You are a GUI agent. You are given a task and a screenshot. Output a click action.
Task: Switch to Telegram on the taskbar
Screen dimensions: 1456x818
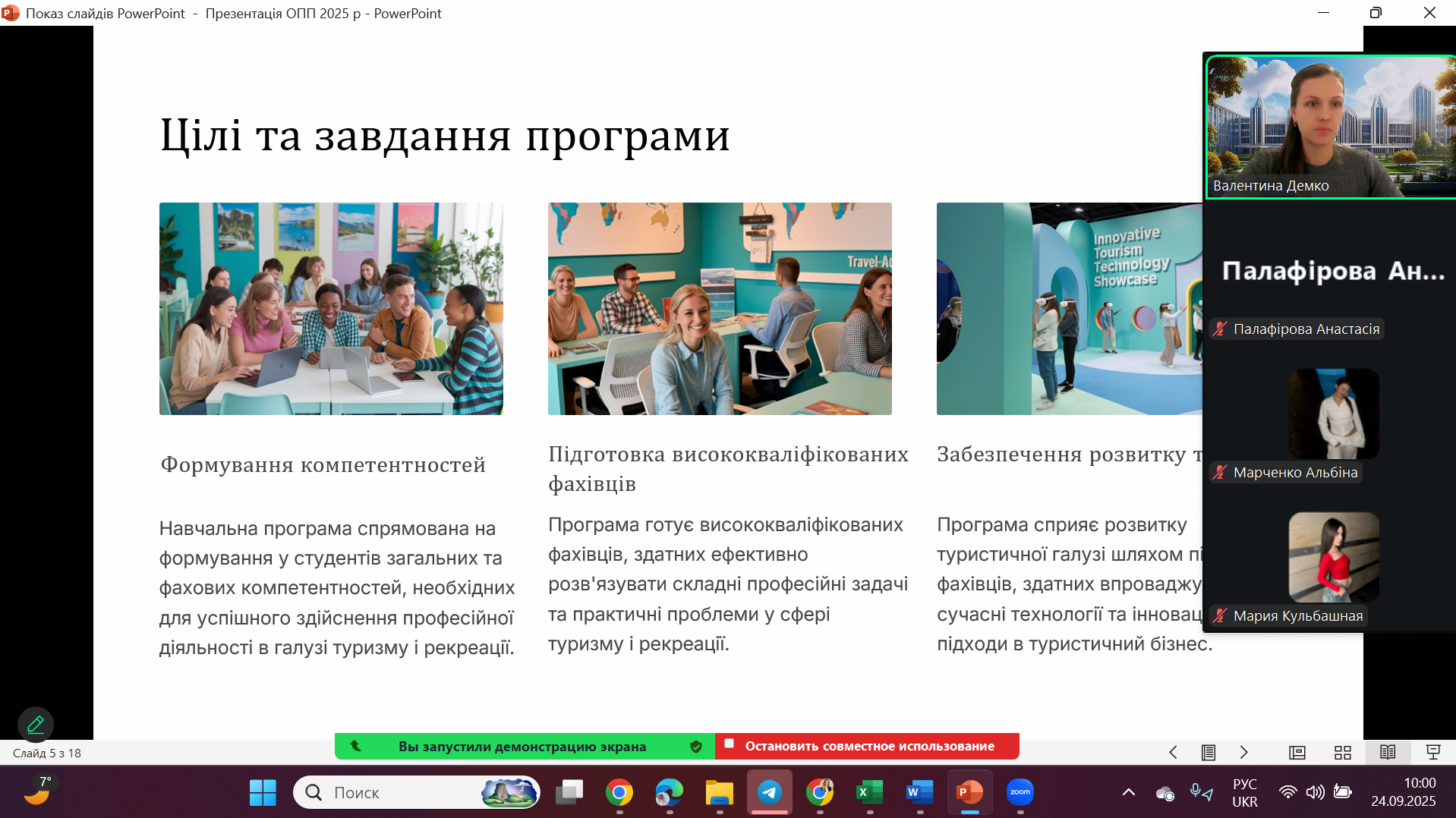(770, 793)
